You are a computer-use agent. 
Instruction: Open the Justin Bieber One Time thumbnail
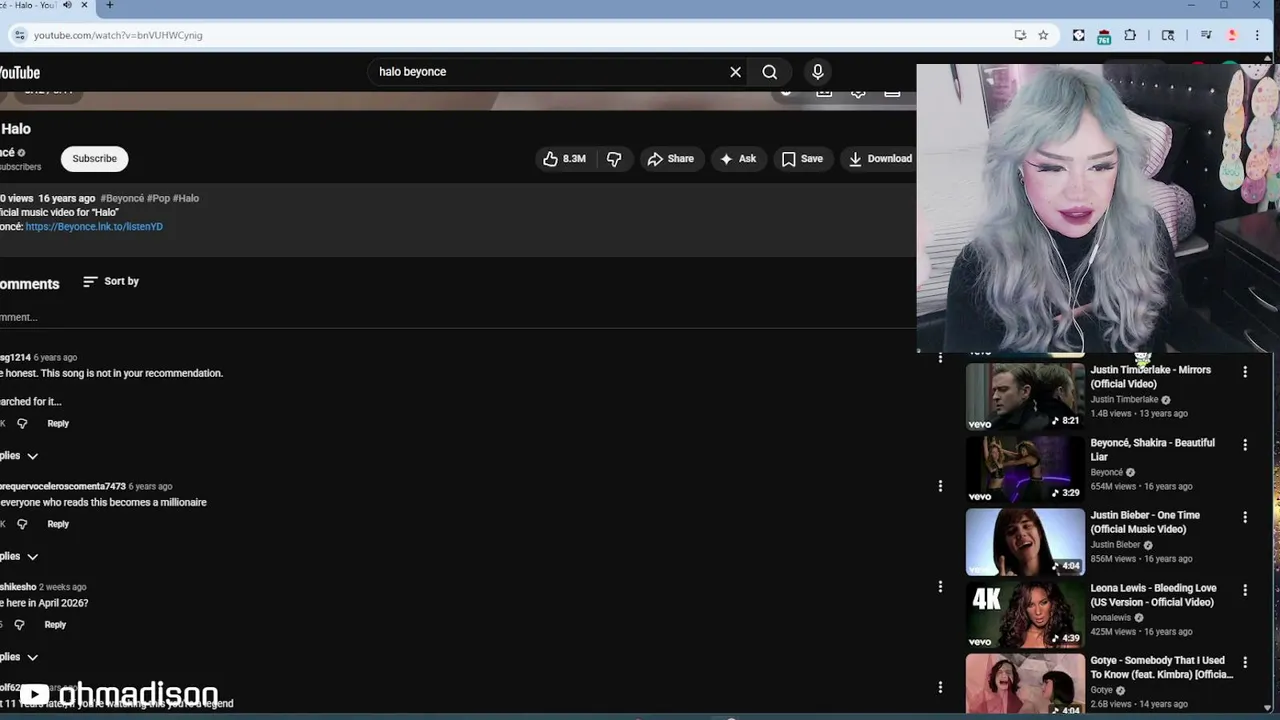point(1025,542)
